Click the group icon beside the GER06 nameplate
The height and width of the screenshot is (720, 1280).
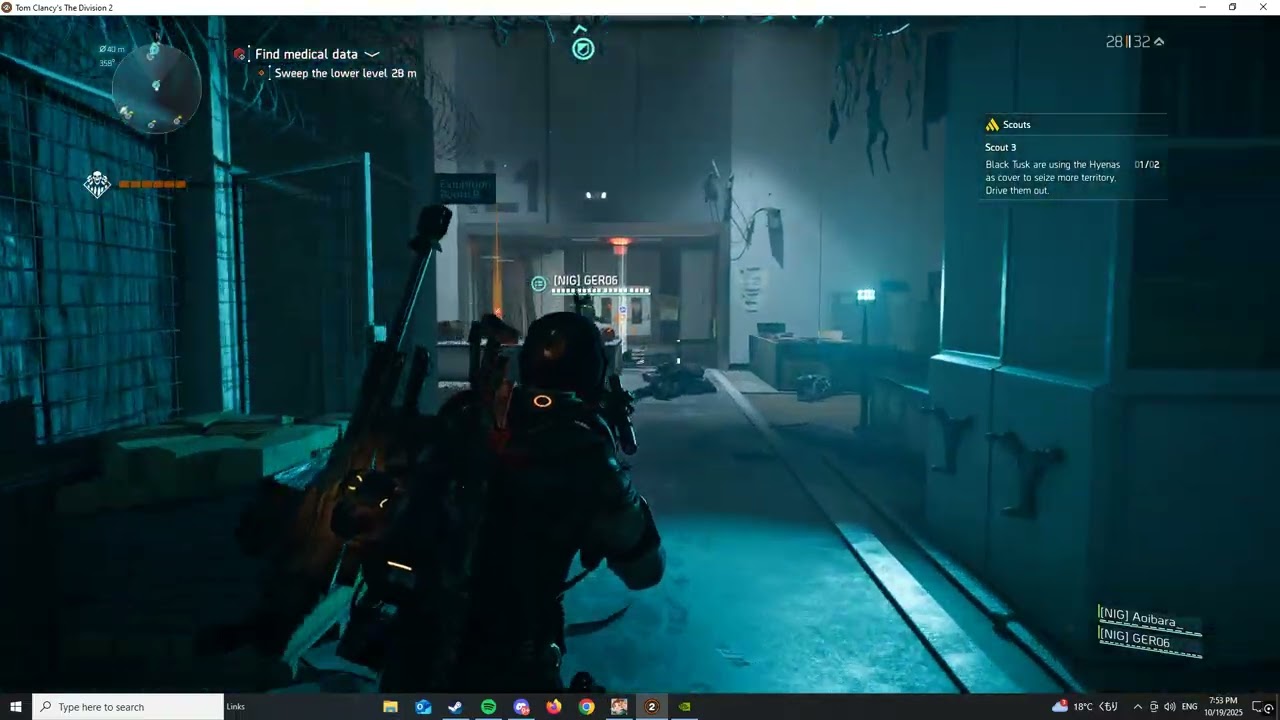point(538,283)
